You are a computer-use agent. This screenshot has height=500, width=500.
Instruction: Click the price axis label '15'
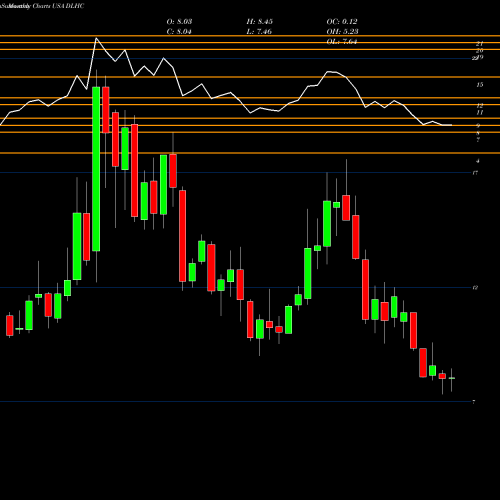click(480, 85)
